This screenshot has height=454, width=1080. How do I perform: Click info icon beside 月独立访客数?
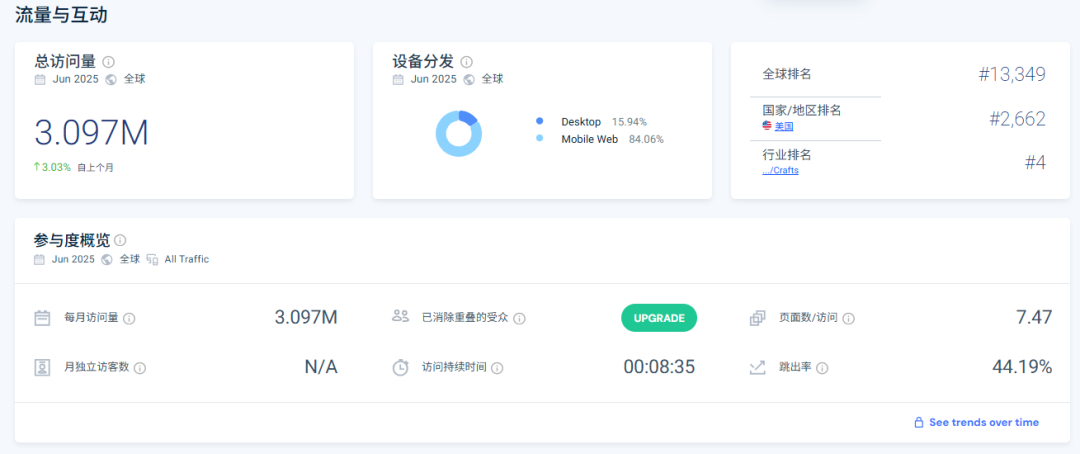click(140, 368)
